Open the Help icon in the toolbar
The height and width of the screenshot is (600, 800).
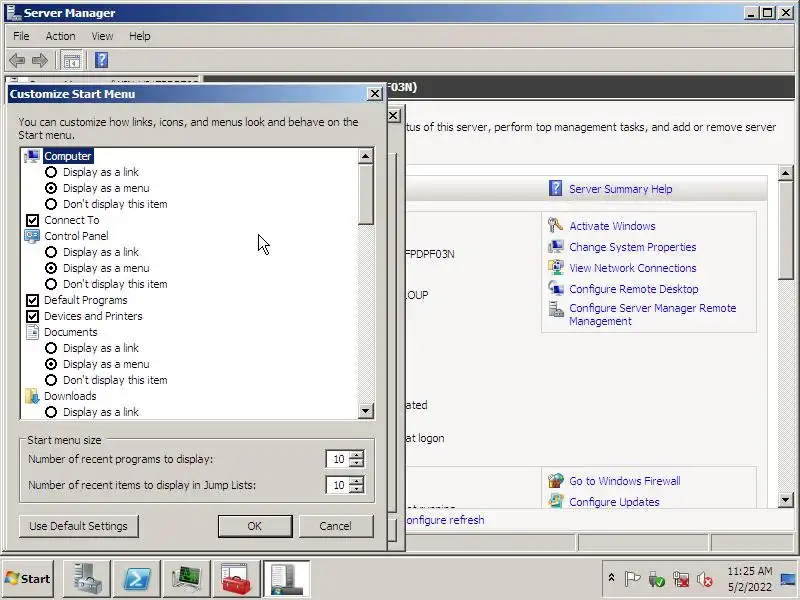102,60
